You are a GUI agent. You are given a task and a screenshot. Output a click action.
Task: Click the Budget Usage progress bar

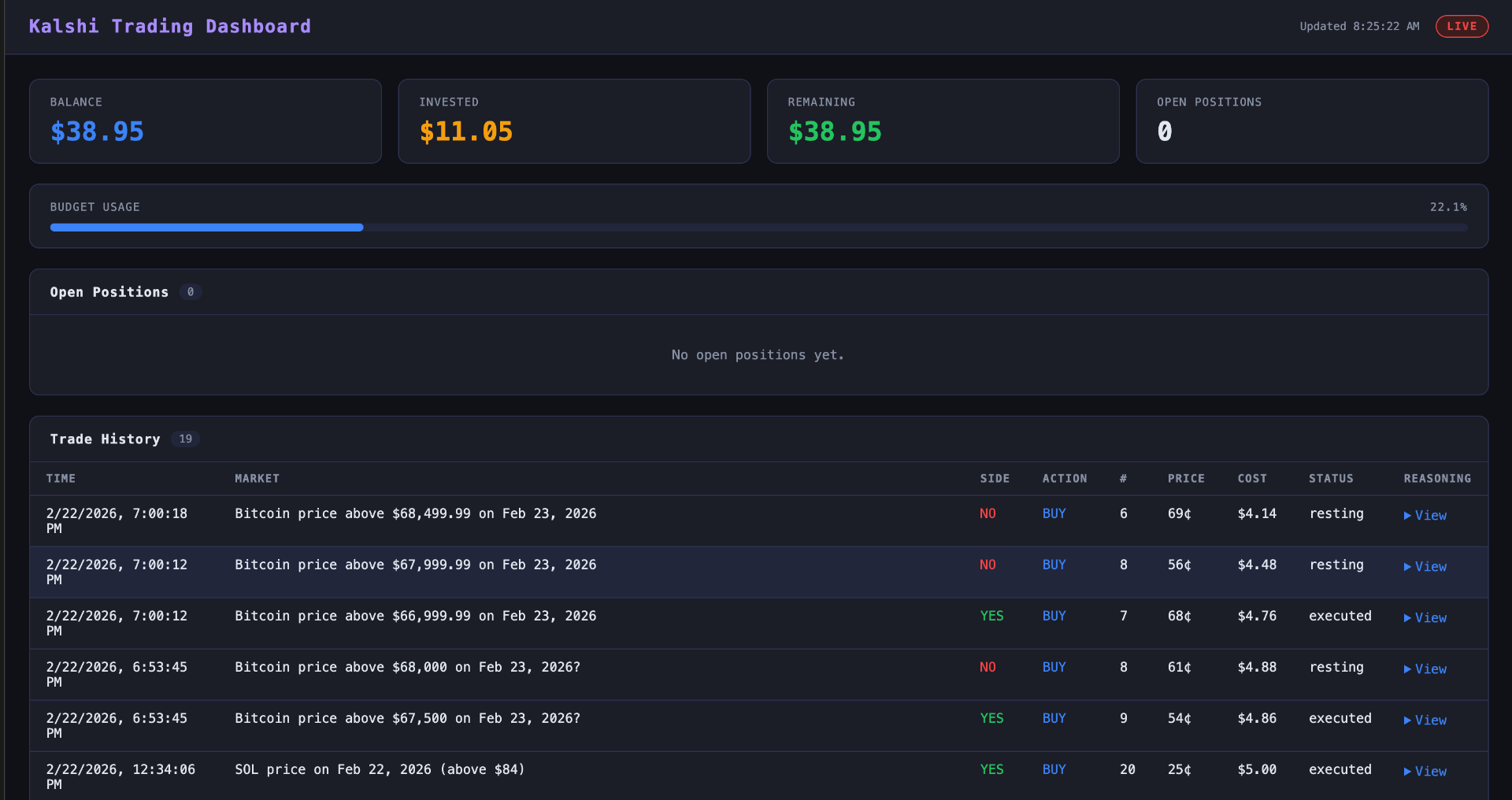tap(759, 228)
